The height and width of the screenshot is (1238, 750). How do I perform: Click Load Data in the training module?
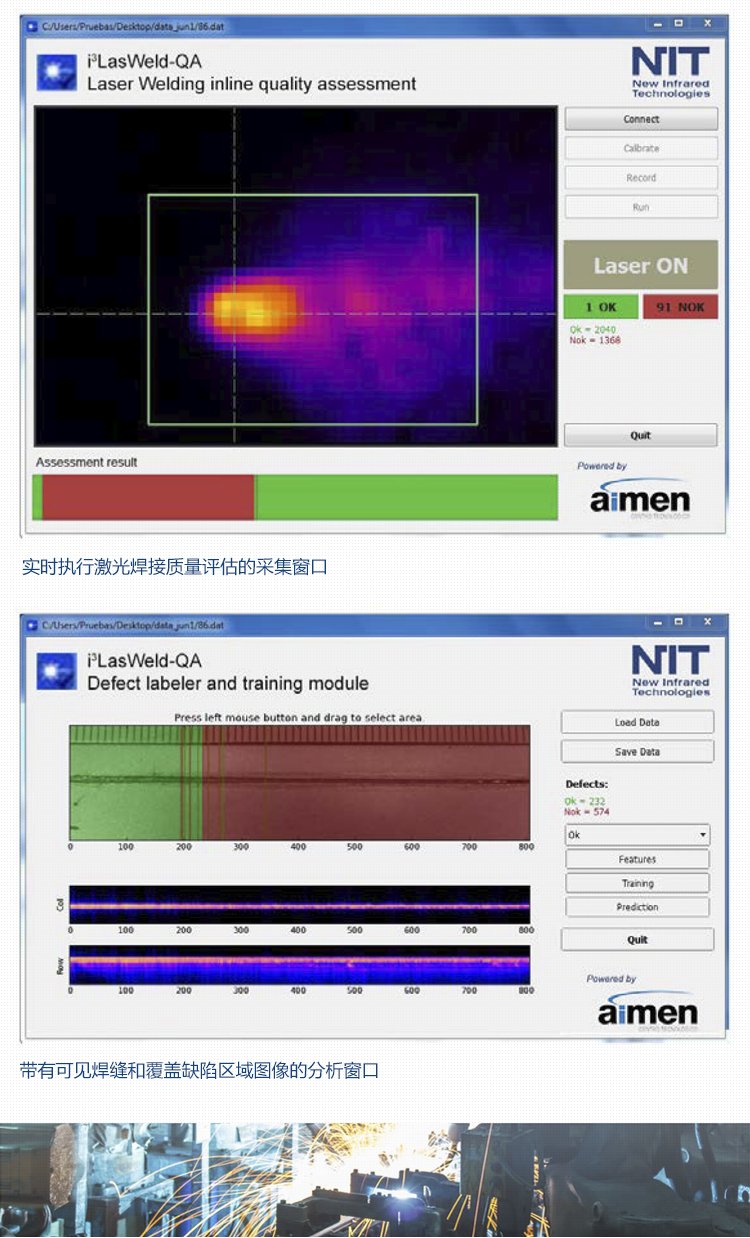tap(637, 722)
